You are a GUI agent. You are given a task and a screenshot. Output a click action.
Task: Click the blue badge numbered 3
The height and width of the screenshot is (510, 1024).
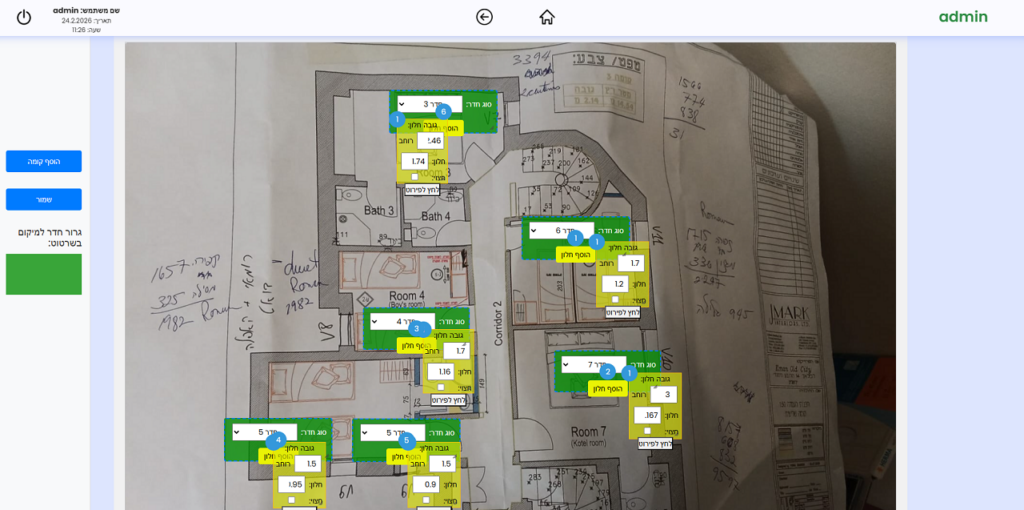[x=416, y=328]
